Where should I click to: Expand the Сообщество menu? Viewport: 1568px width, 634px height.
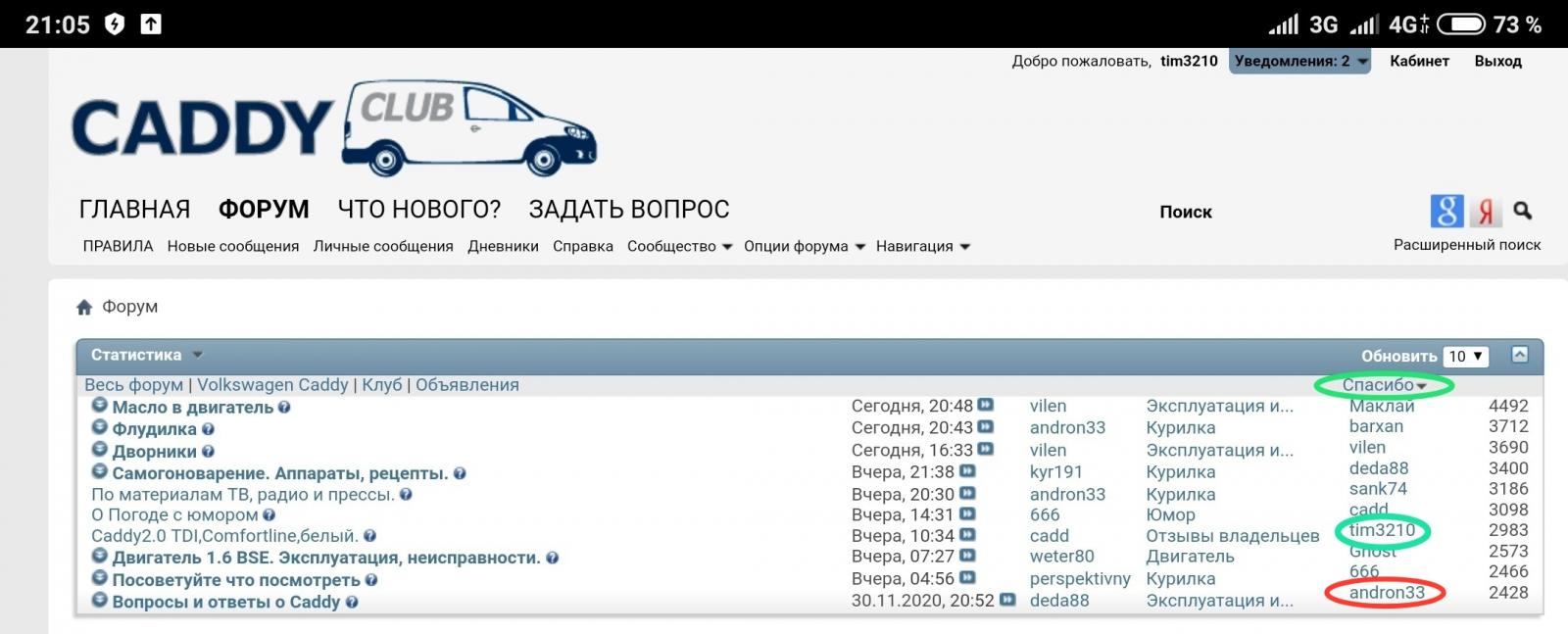pos(680,246)
